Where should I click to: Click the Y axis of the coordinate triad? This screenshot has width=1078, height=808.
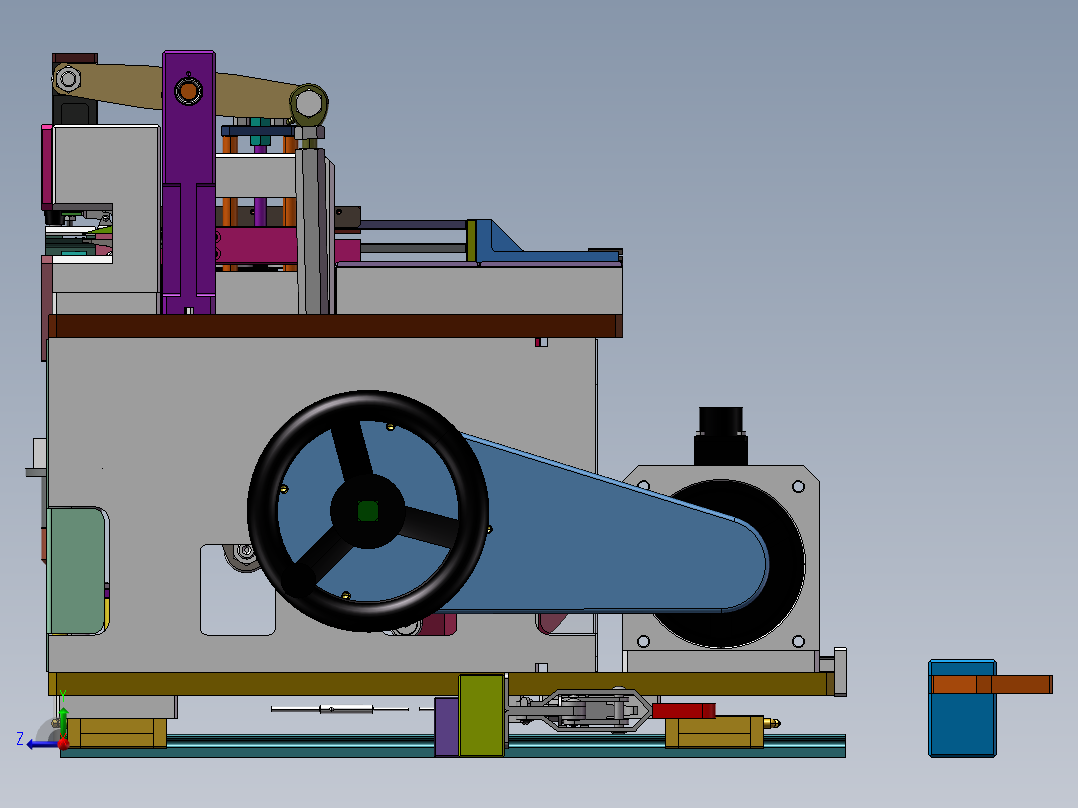63,721
